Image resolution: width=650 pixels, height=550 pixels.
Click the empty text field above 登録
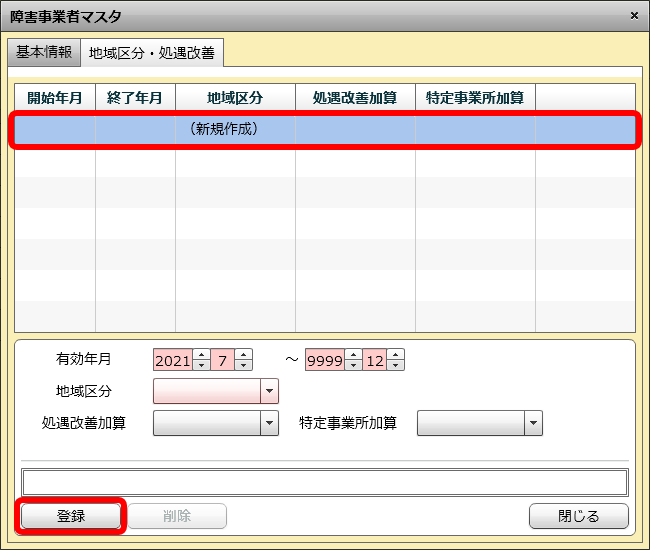[x=324, y=482]
